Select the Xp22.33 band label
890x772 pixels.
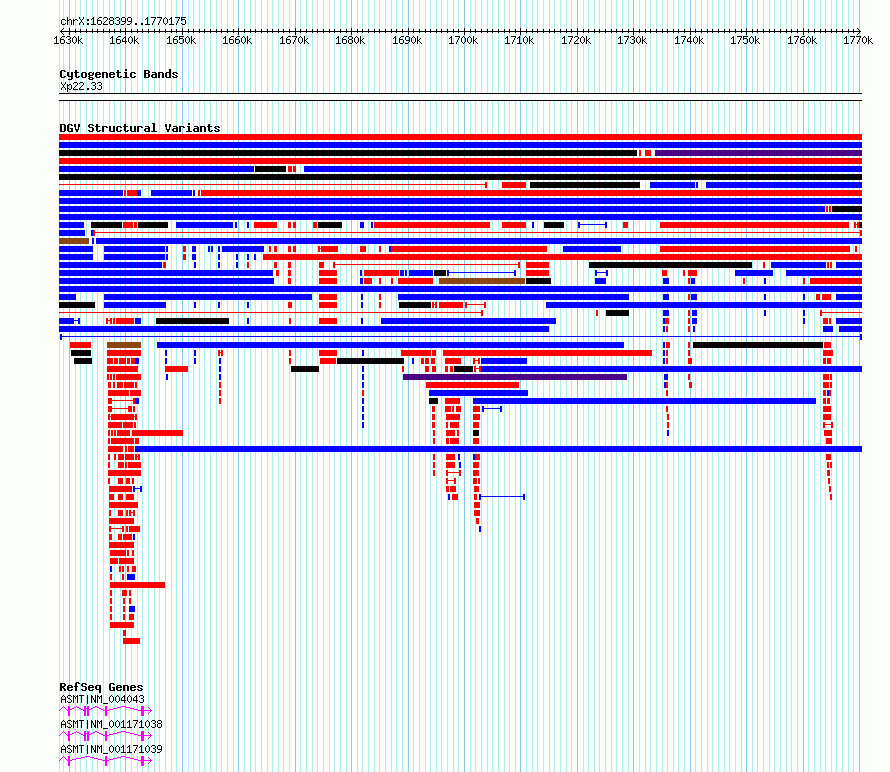coord(81,86)
